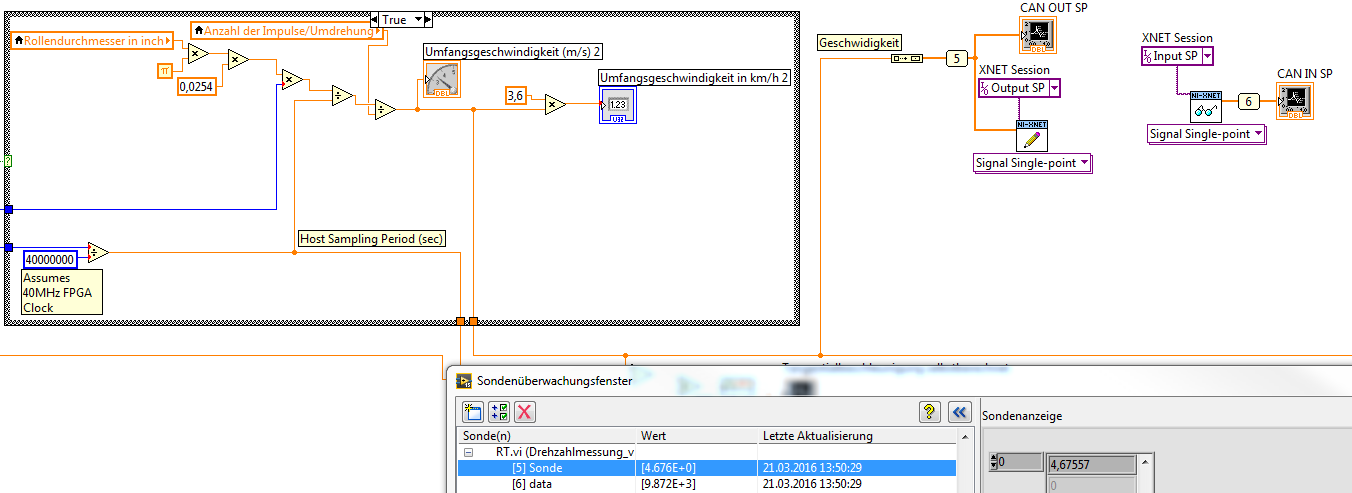Click the Sonde(n) column header

[548, 436]
